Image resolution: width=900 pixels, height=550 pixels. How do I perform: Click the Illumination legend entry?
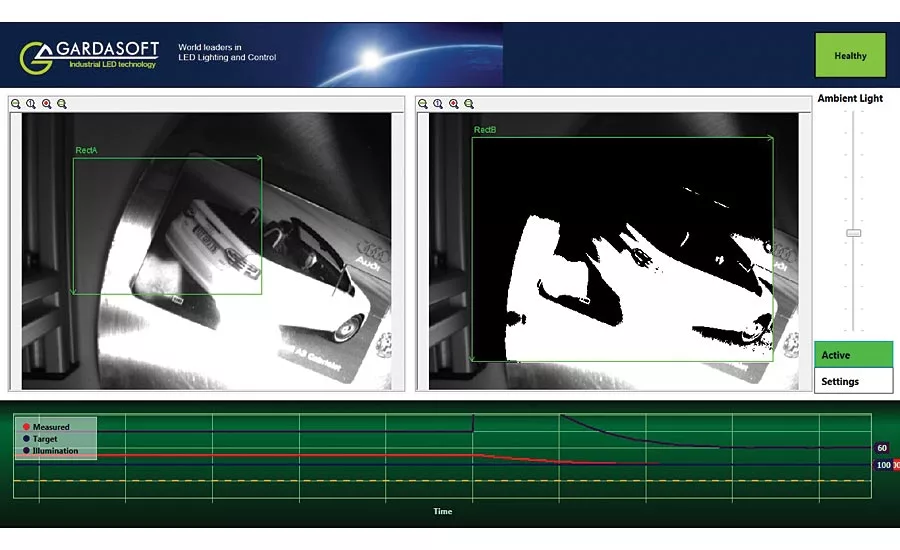point(50,451)
